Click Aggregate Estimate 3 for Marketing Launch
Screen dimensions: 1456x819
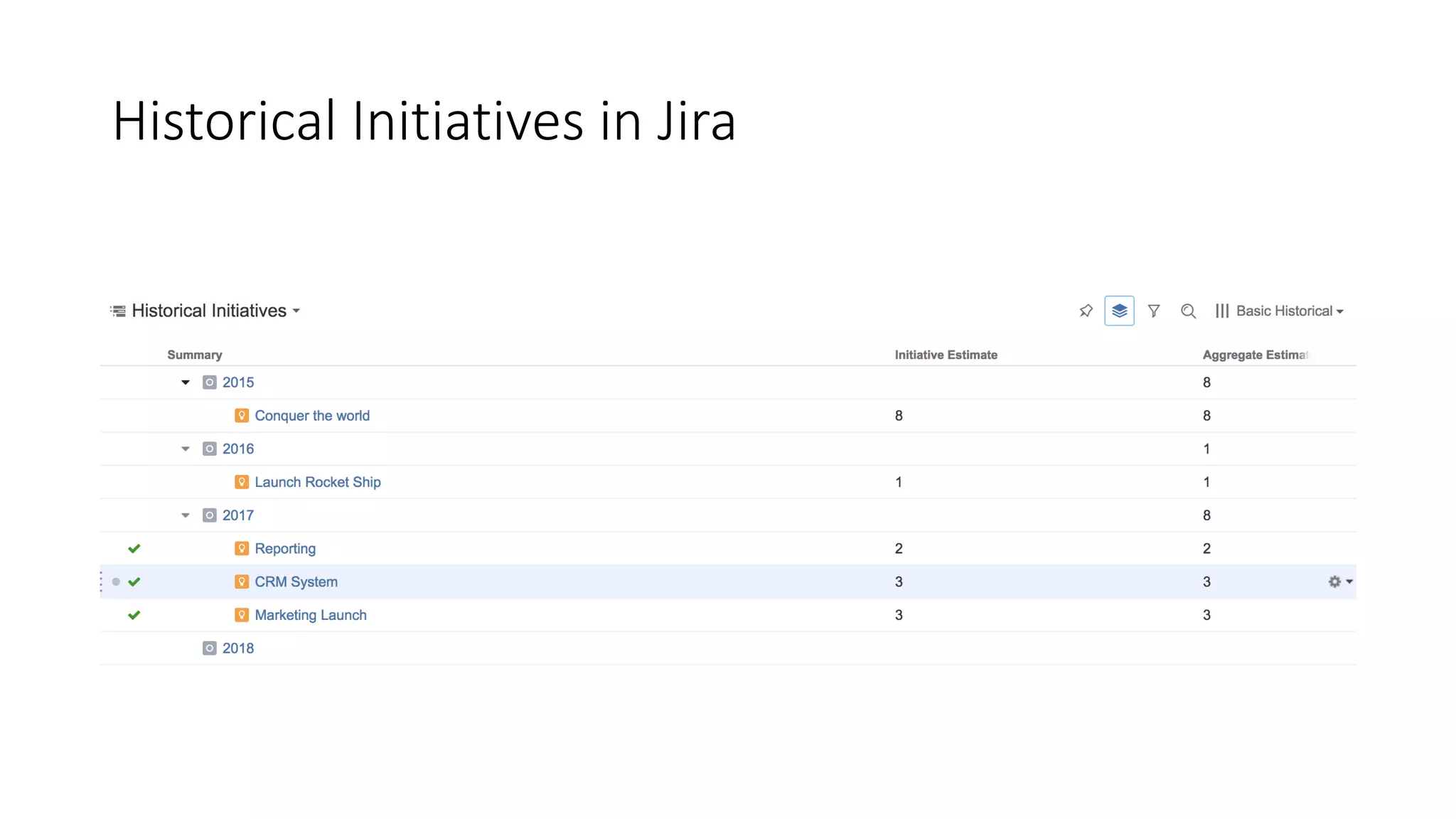pyautogui.click(x=1206, y=615)
